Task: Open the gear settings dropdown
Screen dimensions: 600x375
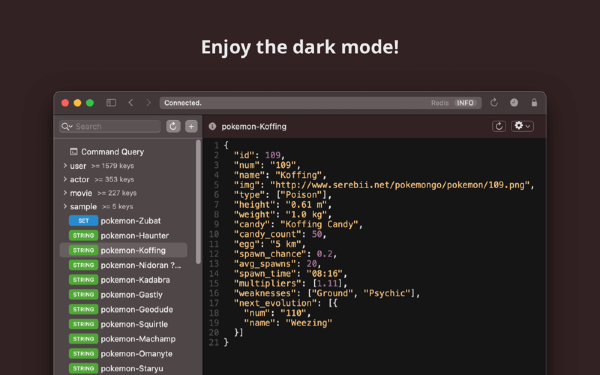Action: point(522,126)
